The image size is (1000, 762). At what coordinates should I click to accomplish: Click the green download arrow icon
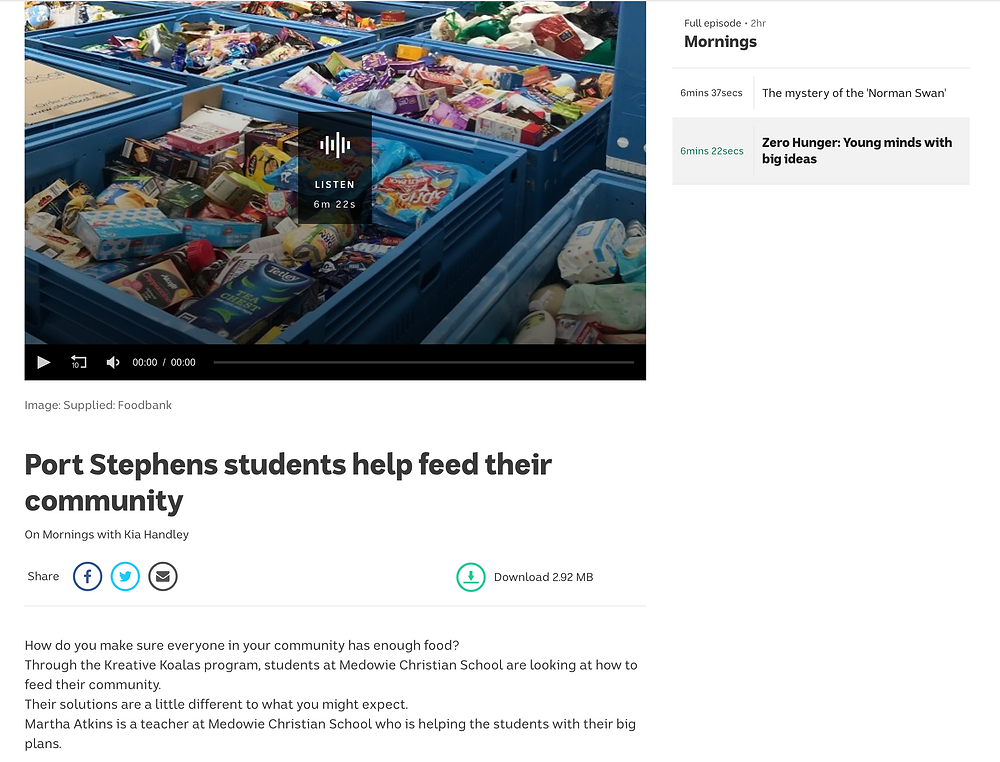coord(471,577)
